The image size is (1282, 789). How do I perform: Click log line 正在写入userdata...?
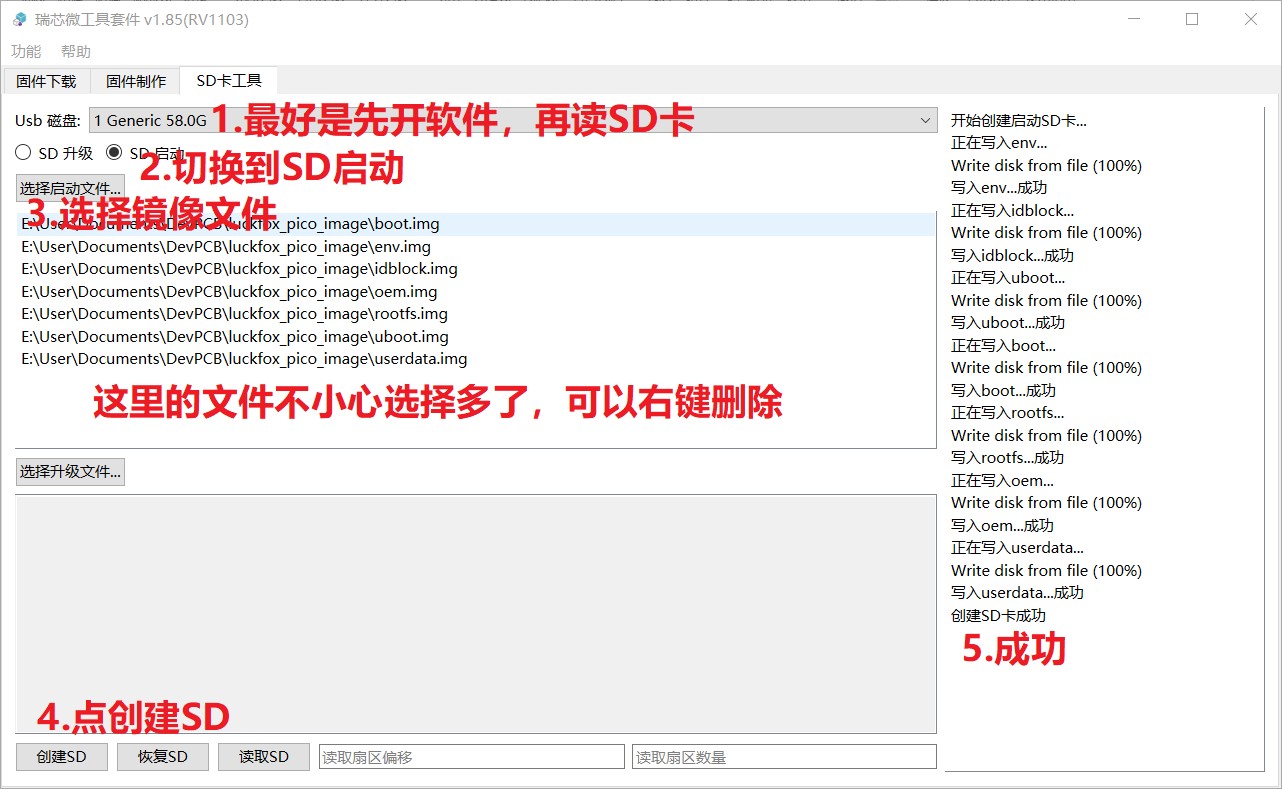pyautogui.click(x=1017, y=548)
